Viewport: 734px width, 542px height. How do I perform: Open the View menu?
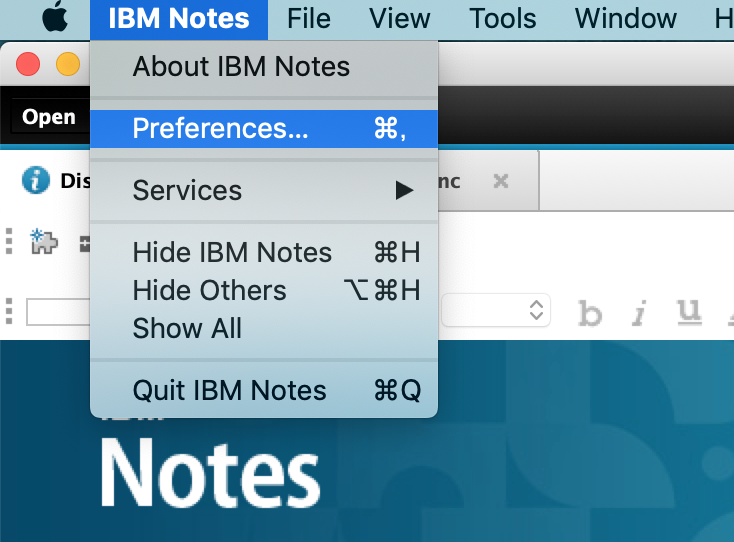pyautogui.click(x=399, y=19)
